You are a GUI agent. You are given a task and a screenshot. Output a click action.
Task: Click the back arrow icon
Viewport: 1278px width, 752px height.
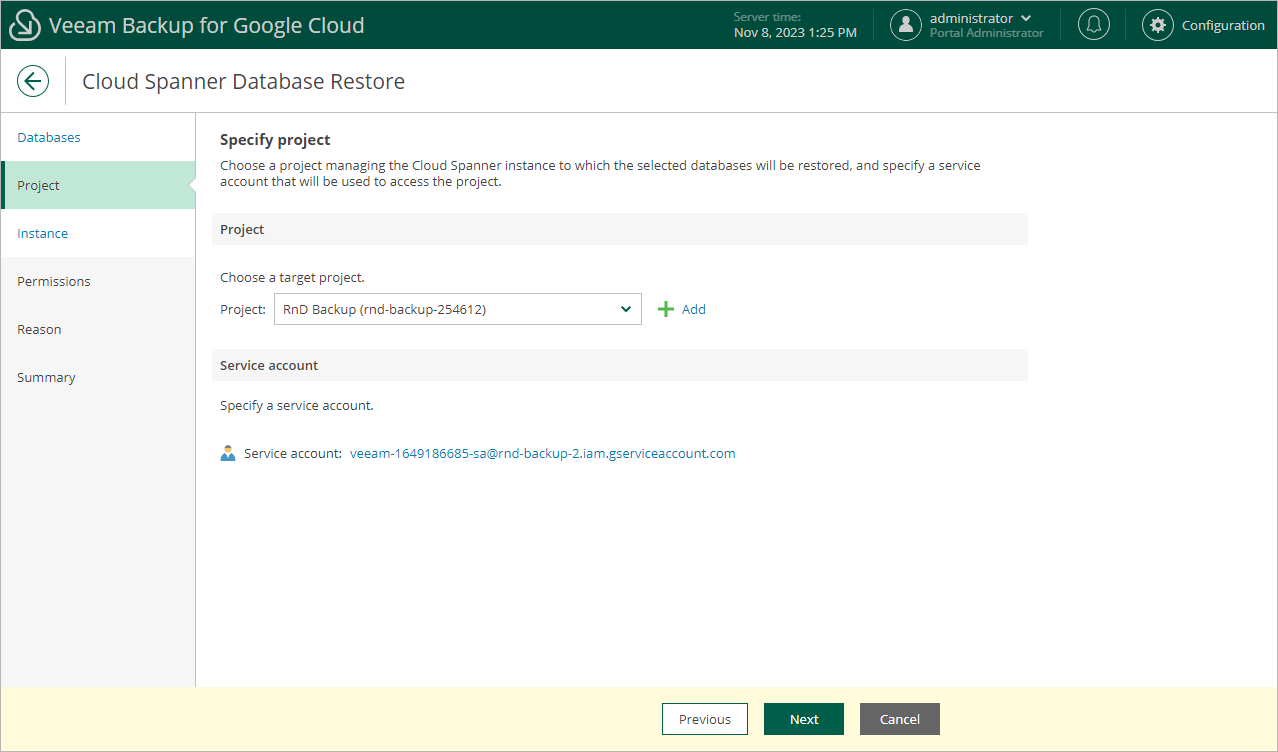pos(33,81)
